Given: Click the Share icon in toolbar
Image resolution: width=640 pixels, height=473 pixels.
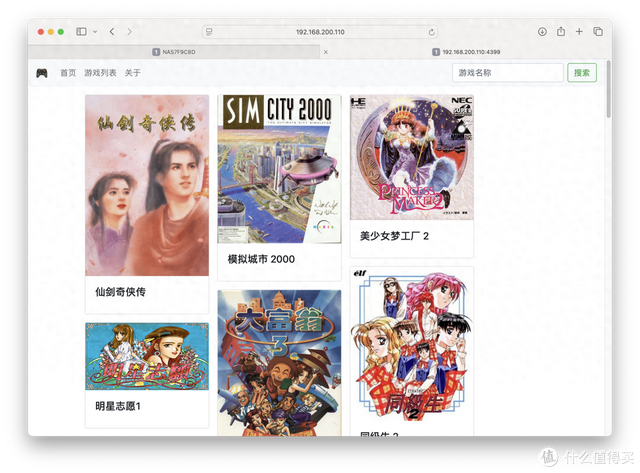Looking at the screenshot, I should (561, 31).
